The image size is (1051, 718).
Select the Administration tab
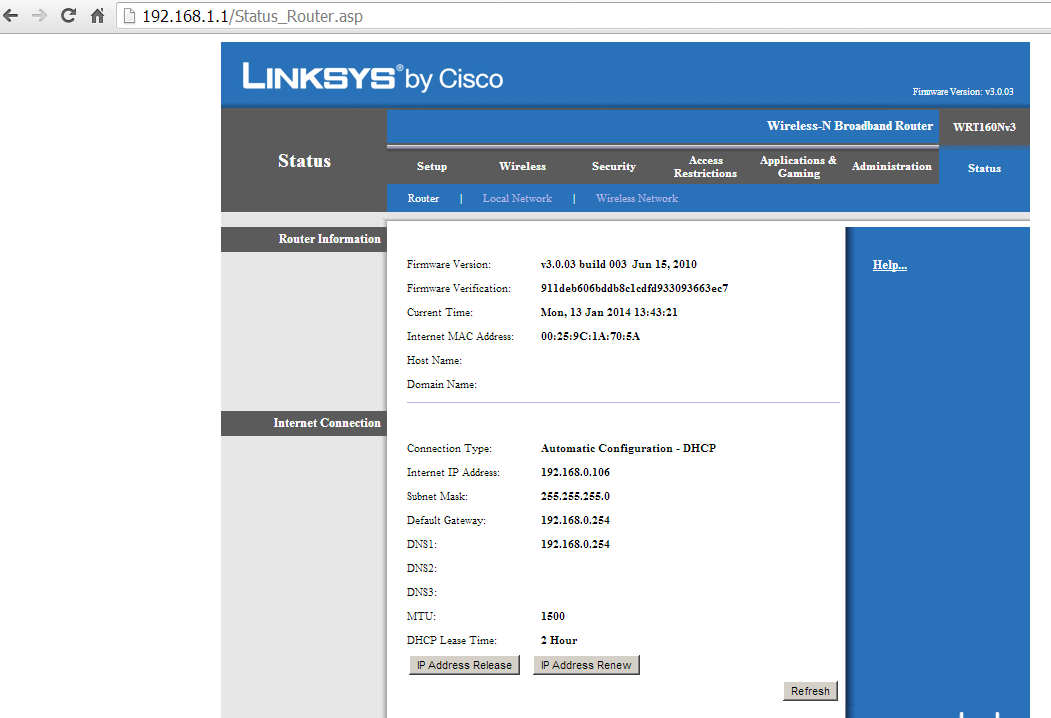tap(891, 167)
